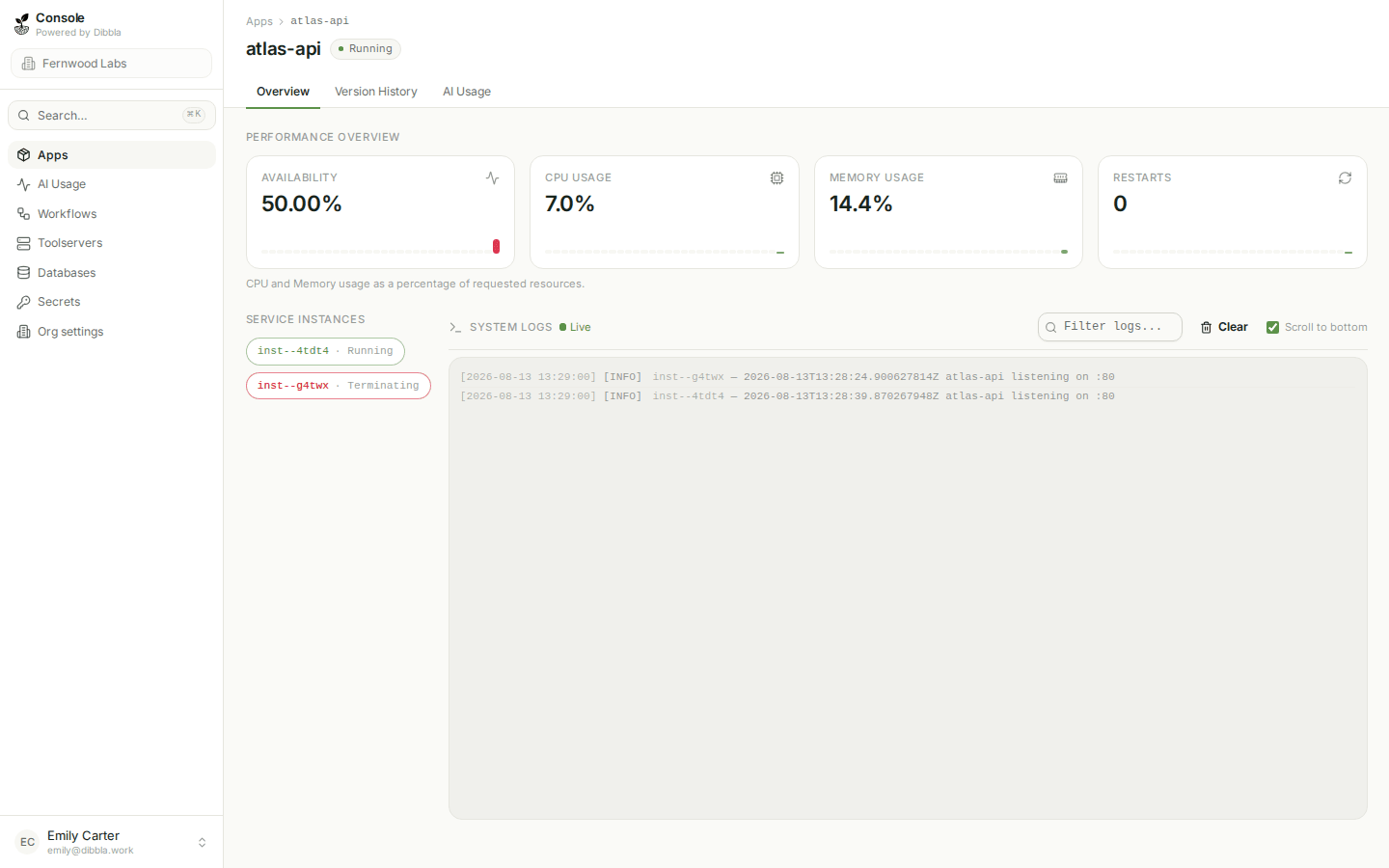The height and width of the screenshot is (868, 1389).
Task: Switch to the AI Usage tab
Action: point(467,92)
